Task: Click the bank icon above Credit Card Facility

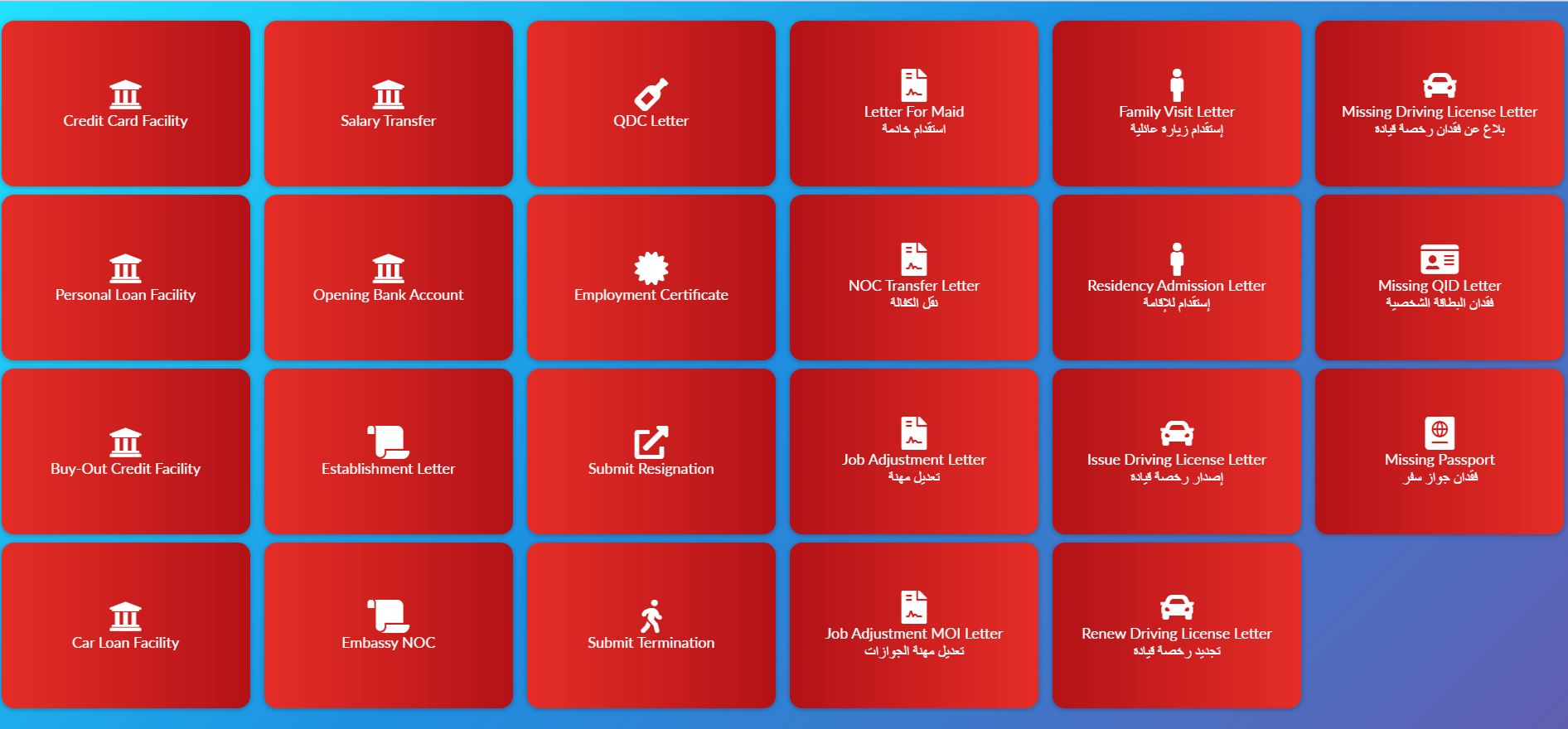Action: [125, 94]
